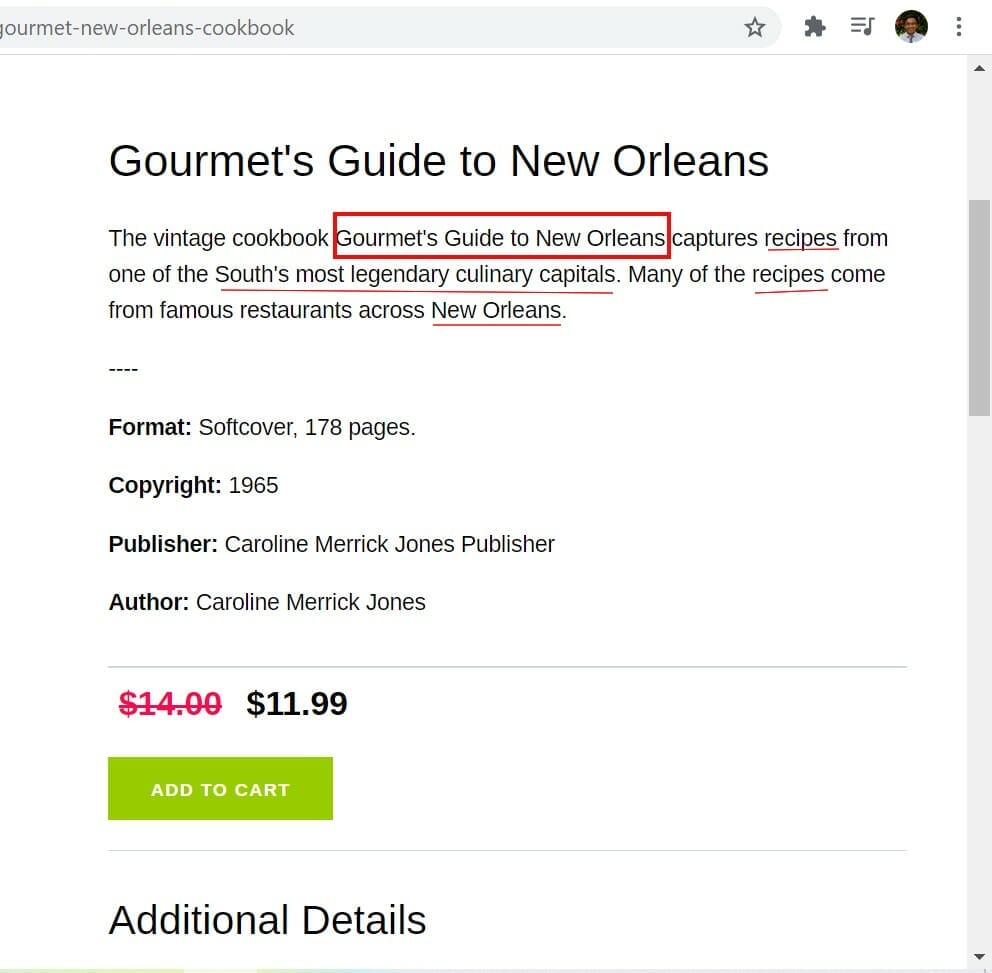Screen dimensions: 992x973
Task: Select the page title 'Gourmet's Guide to New Orleans'
Action: [x=439, y=160]
